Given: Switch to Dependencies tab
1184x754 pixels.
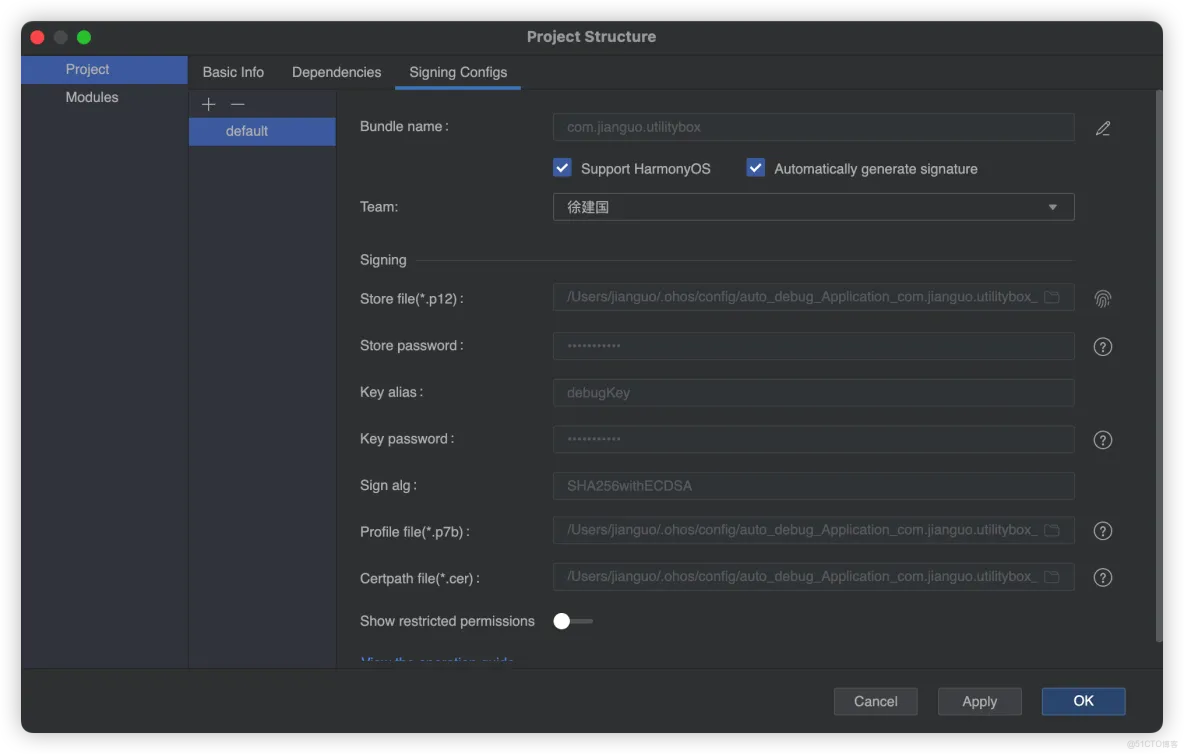Looking at the screenshot, I should [337, 72].
